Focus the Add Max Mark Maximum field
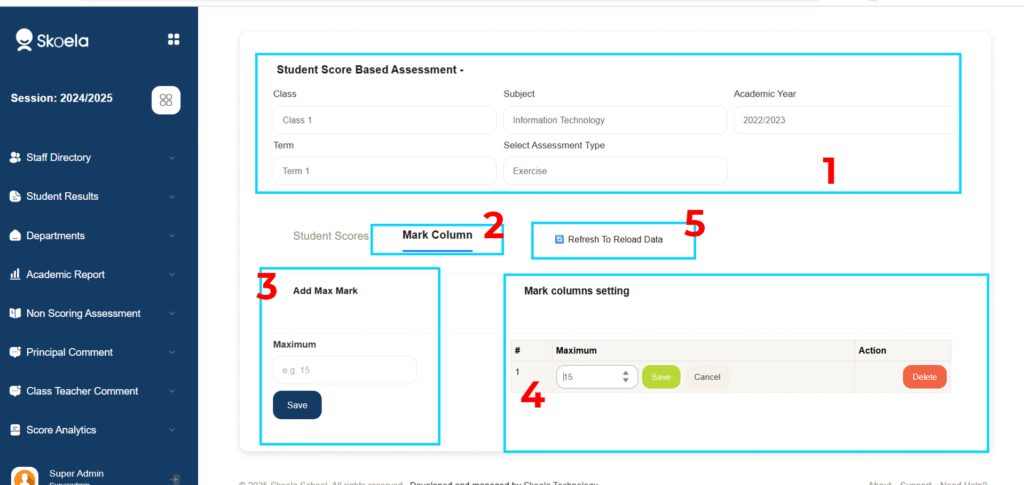This screenshot has width=1024, height=485. tap(344, 370)
